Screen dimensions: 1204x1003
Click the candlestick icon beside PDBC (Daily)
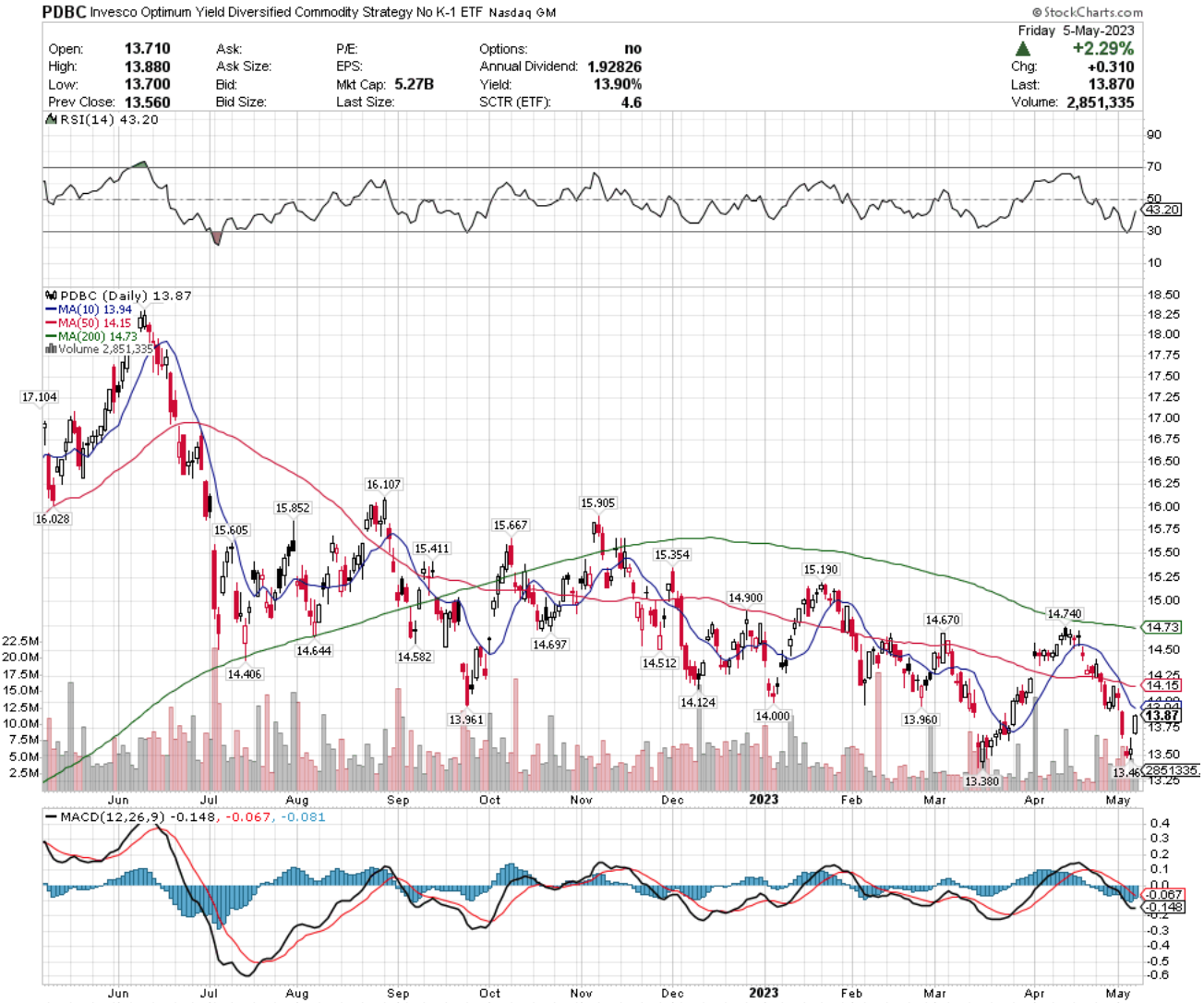click(51, 296)
